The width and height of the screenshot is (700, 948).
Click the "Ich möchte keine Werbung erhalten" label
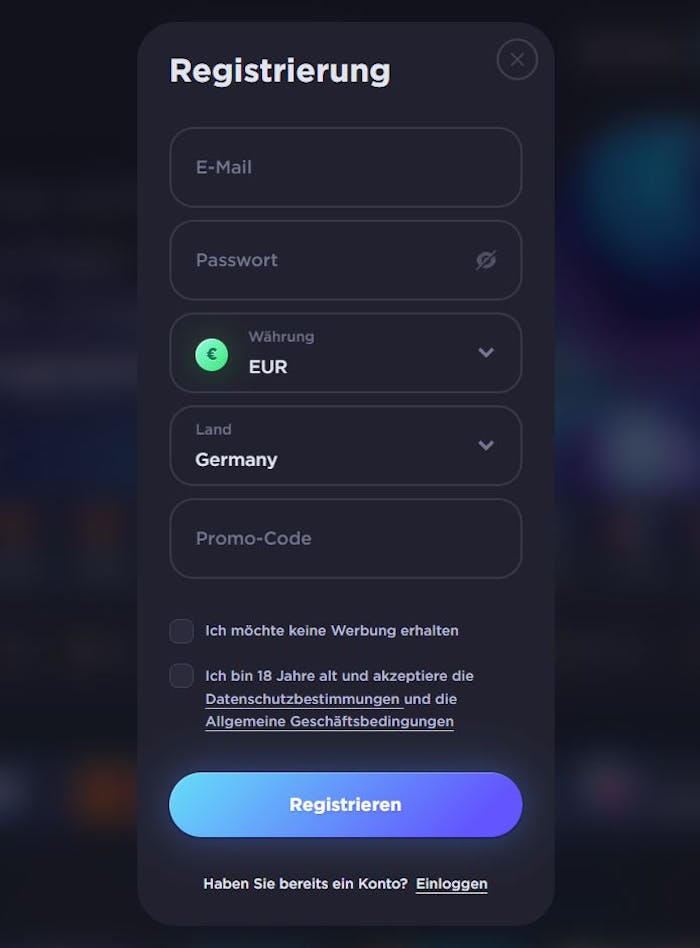[x=332, y=631]
